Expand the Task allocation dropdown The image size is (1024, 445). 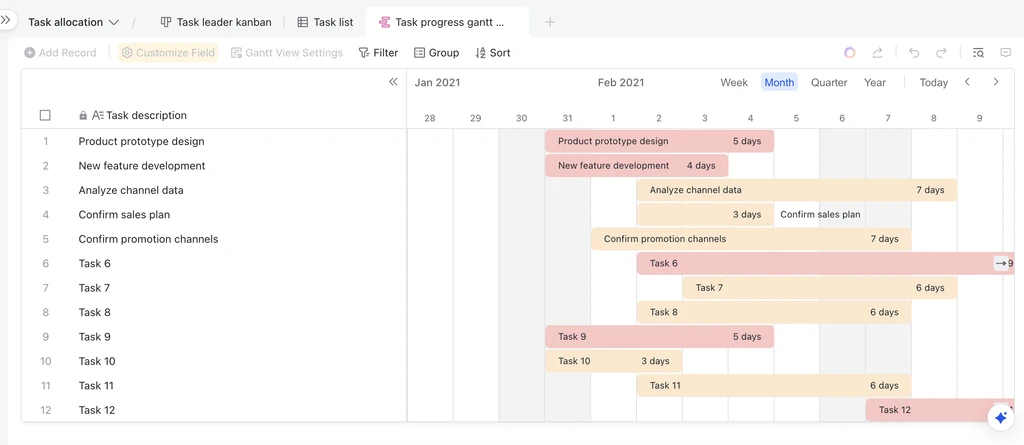[73, 22]
